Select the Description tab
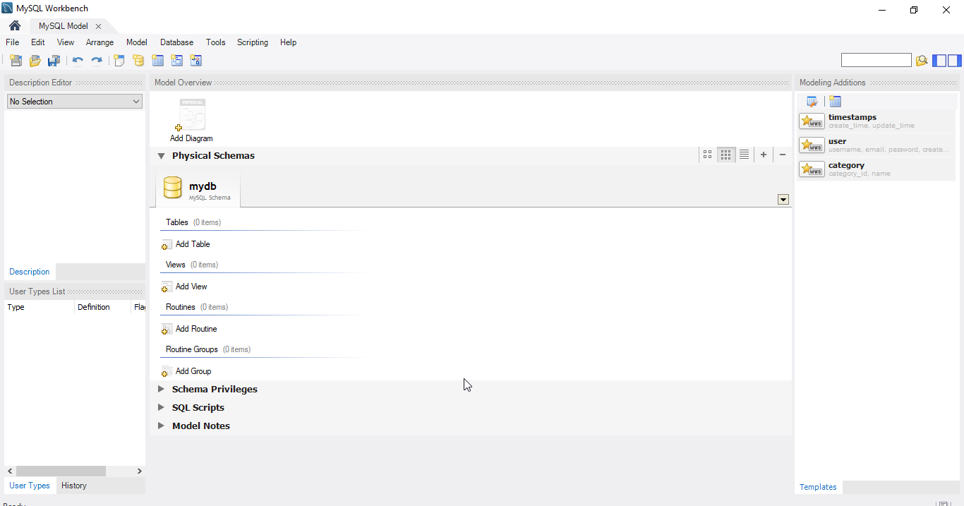Image resolution: width=964 pixels, height=506 pixels. click(x=30, y=272)
